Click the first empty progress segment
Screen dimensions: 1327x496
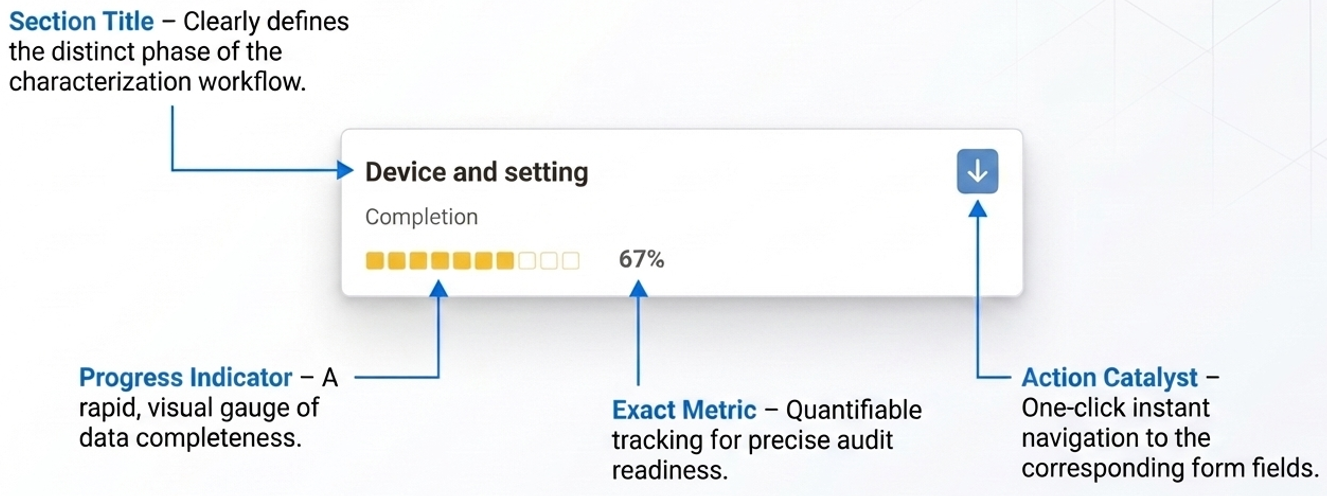pos(527,261)
